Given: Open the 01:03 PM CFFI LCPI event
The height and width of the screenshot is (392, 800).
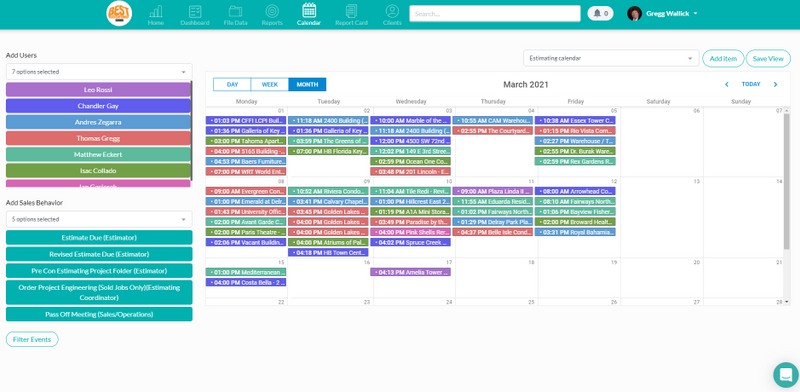Looking at the screenshot, I should coord(246,120).
